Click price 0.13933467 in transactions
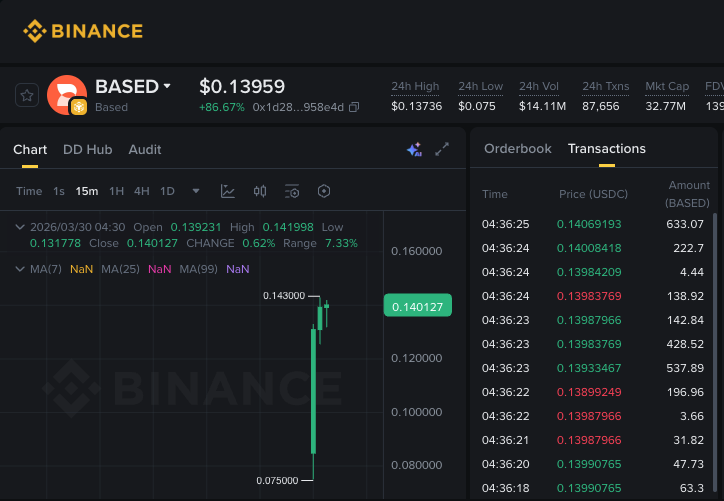Screen dimensions: 724x501 589,368
